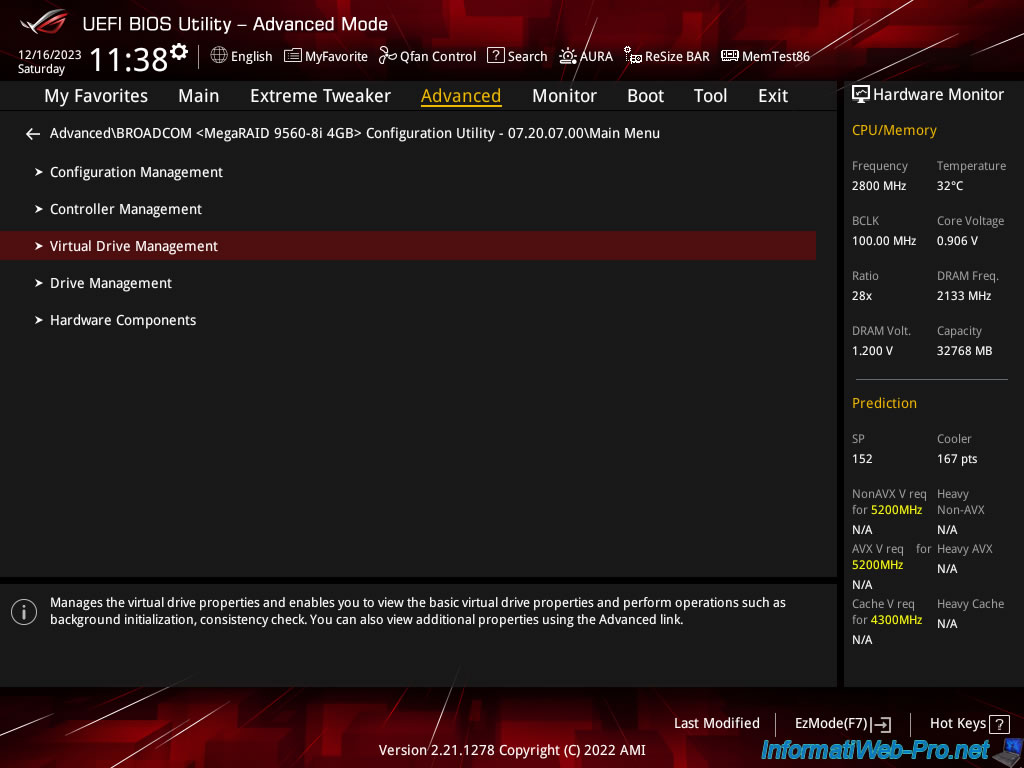Click the ROG logo at top left
Screen dimensions: 1024x768
pyautogui.click(x=43, y=22)
